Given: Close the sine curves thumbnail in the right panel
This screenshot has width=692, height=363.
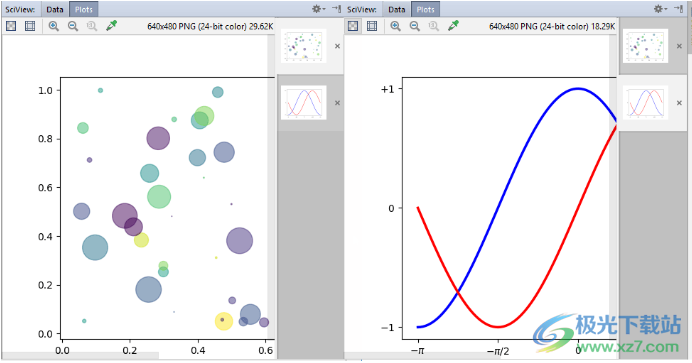Looking at the screenshot, I should pyautogui.click(x=679, y=103).
